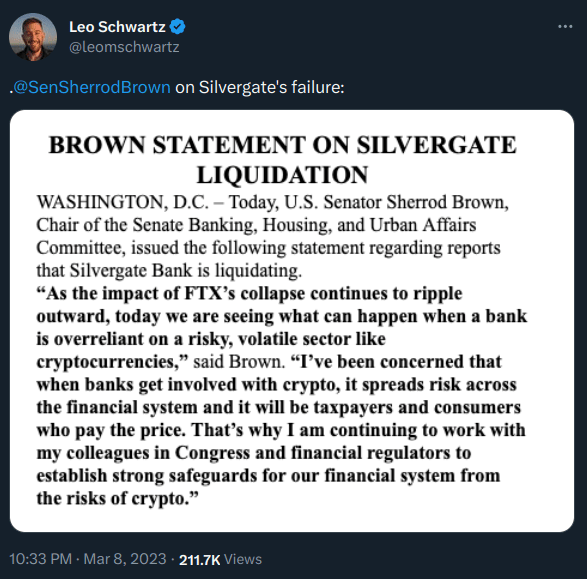587x579 pixels.
Task: Click the unbolded "said Brown." text
Action: (x=239, y=362)
